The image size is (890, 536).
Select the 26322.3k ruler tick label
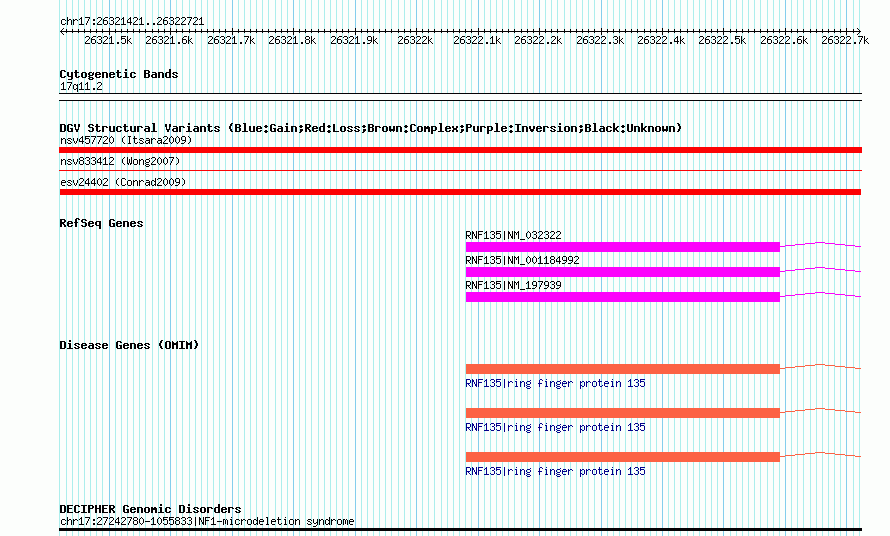[x=600, y=40]
